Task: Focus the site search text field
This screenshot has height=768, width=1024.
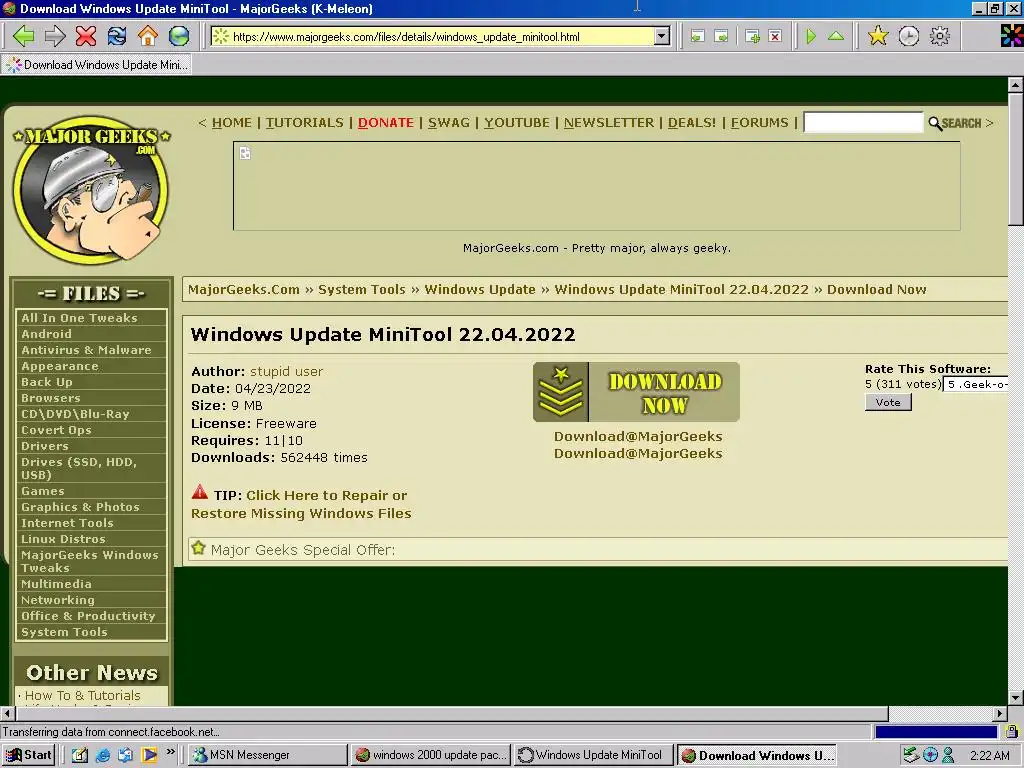Action: point(863,123)
